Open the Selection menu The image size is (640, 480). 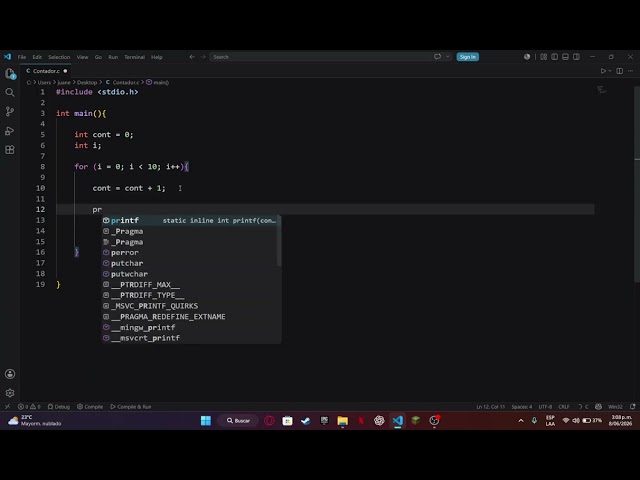(x=59, y=57)
